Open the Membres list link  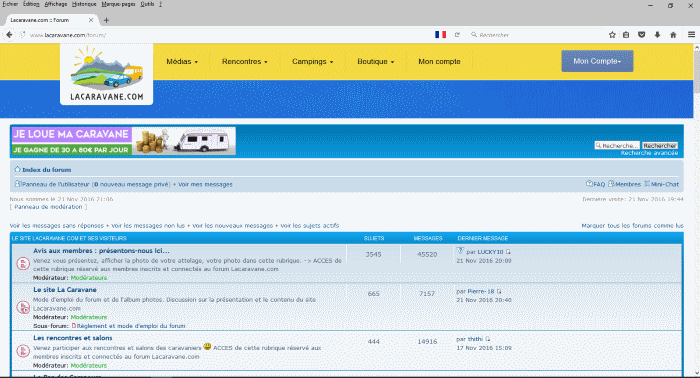point(625,184)
